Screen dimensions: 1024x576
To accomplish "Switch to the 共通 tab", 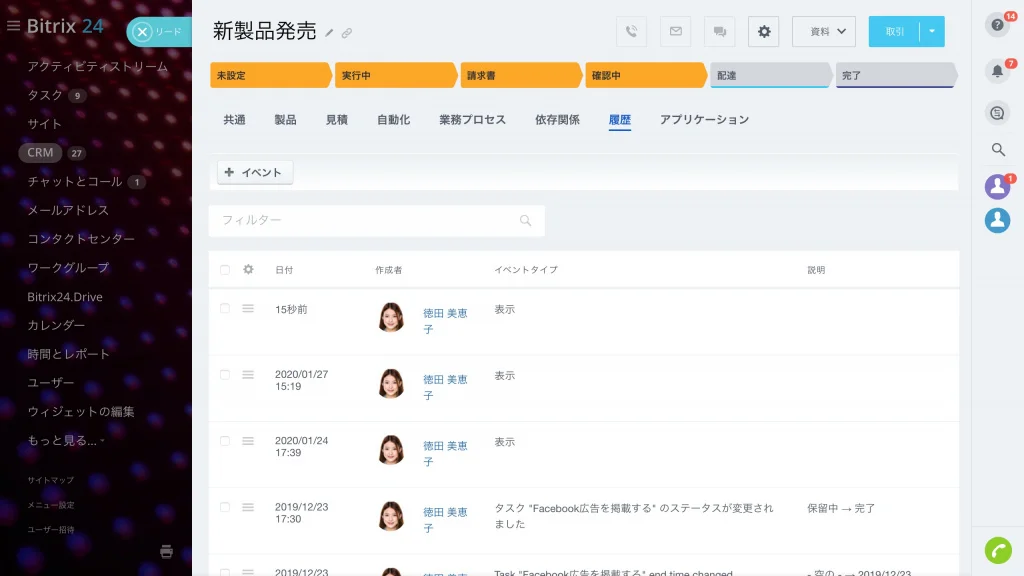I will [x=234, y=120].
